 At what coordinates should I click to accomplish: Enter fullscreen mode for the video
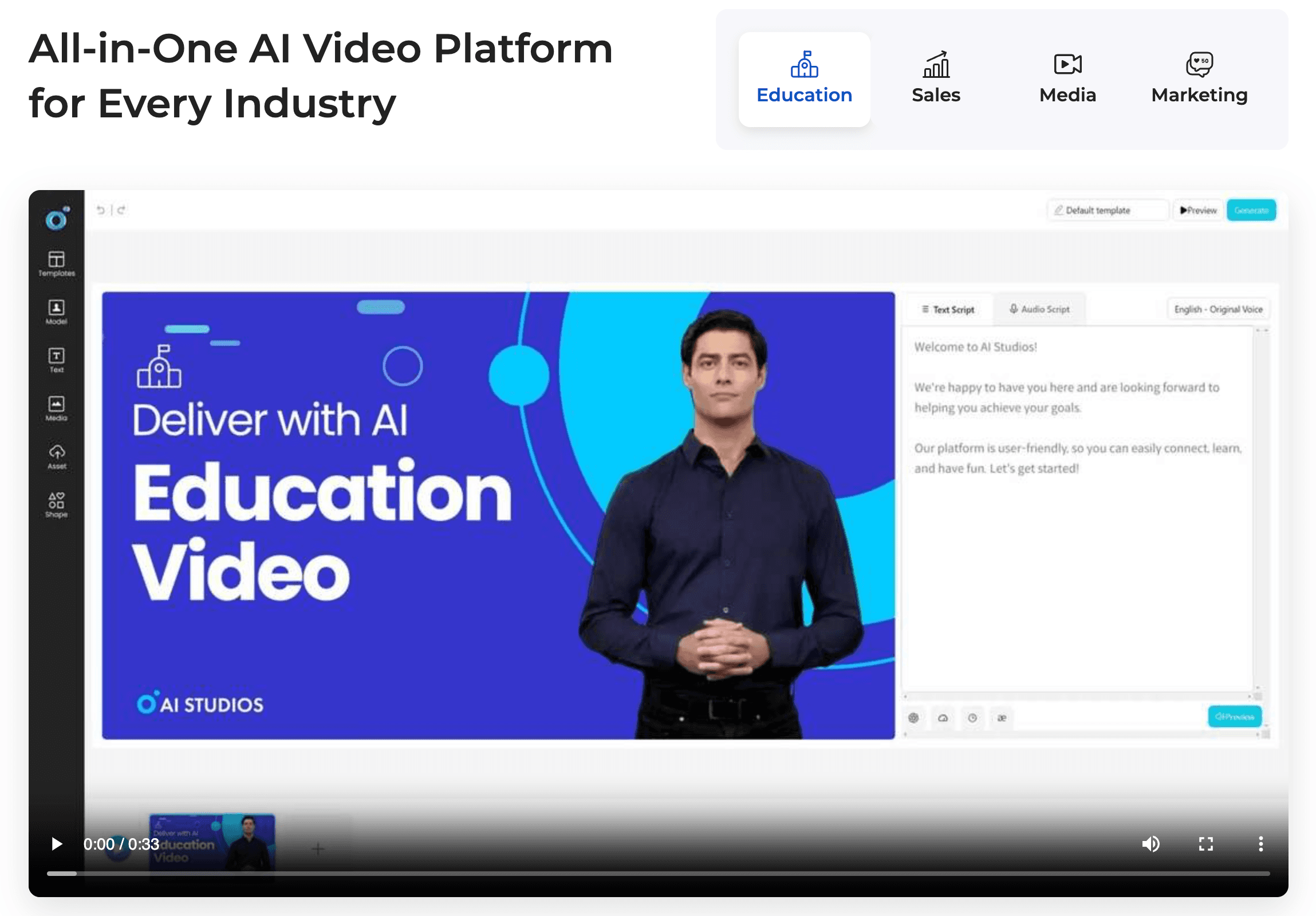pyautogui.click(x=1206, y=844)
